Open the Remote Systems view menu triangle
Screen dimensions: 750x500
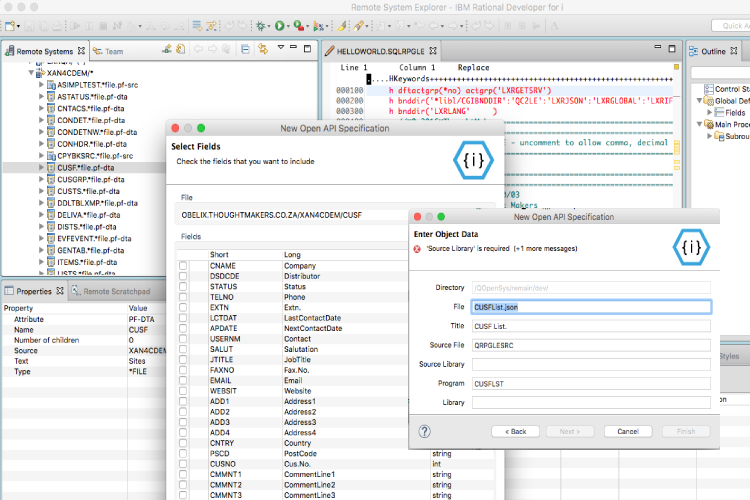click(x=281, y=47)
